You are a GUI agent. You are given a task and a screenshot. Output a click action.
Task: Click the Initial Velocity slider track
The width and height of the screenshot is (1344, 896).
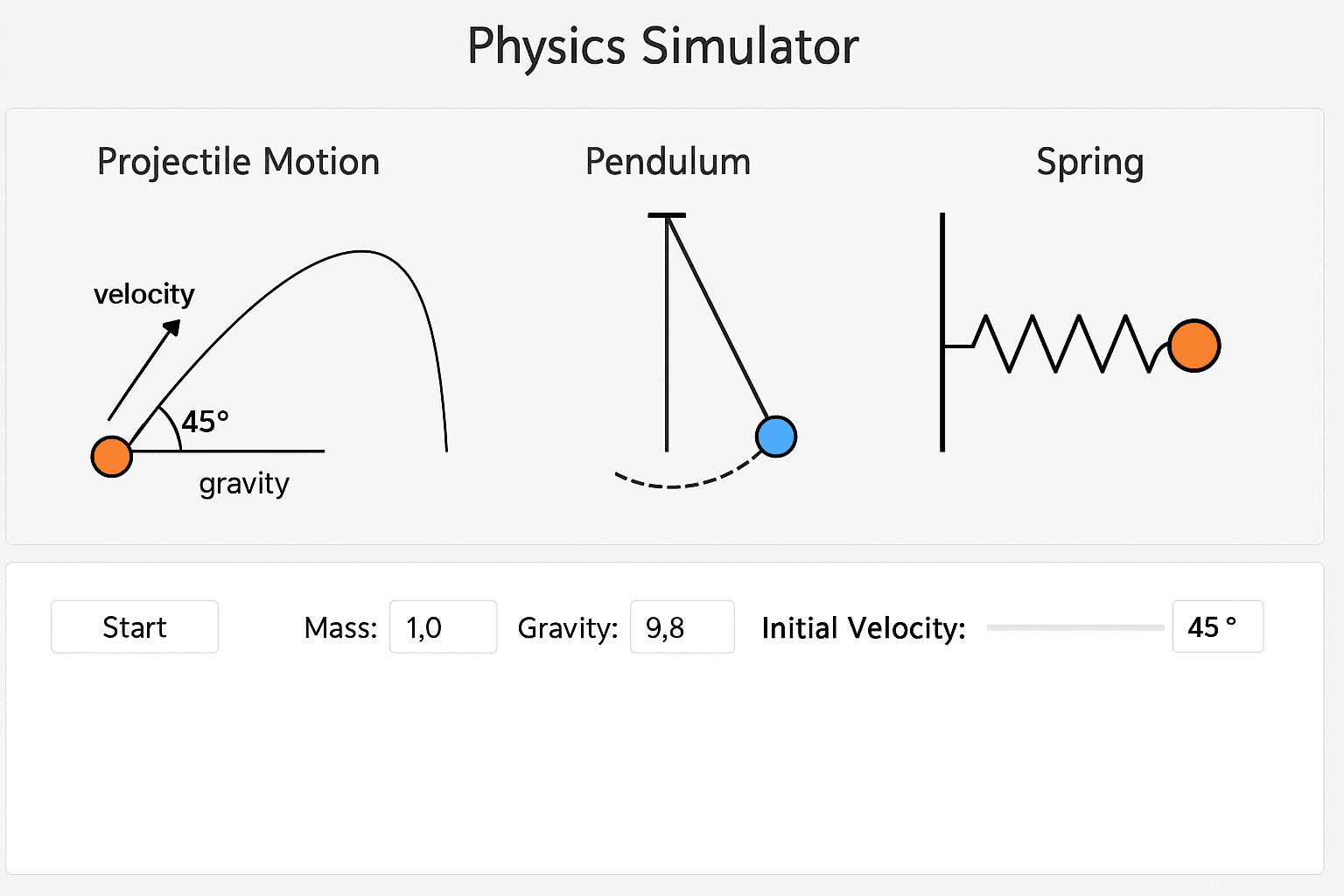pos(1074,627)
